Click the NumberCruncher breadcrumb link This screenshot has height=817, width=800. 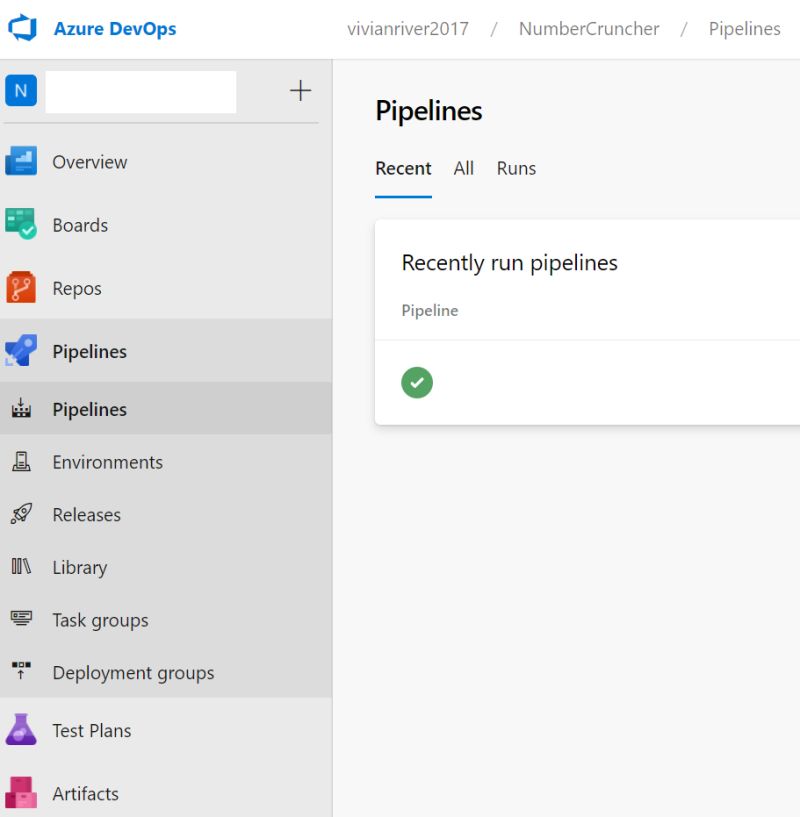pos(588,29)
